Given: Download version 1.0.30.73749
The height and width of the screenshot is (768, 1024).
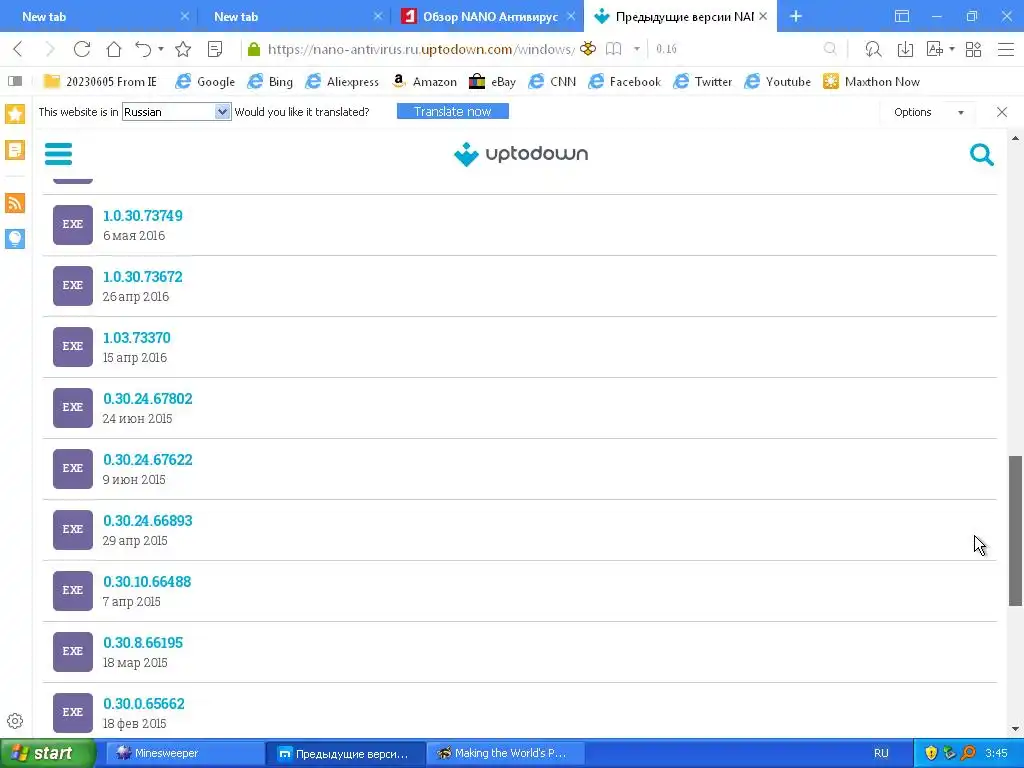Looking at the screenshot, I should tap(142, 216).
